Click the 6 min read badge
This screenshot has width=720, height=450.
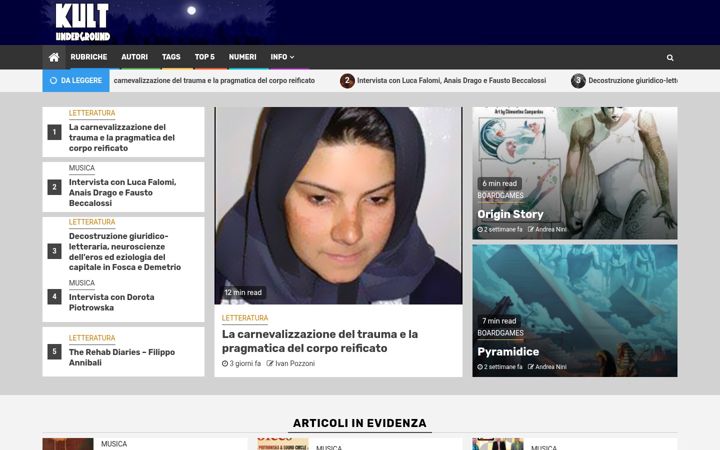499,183
